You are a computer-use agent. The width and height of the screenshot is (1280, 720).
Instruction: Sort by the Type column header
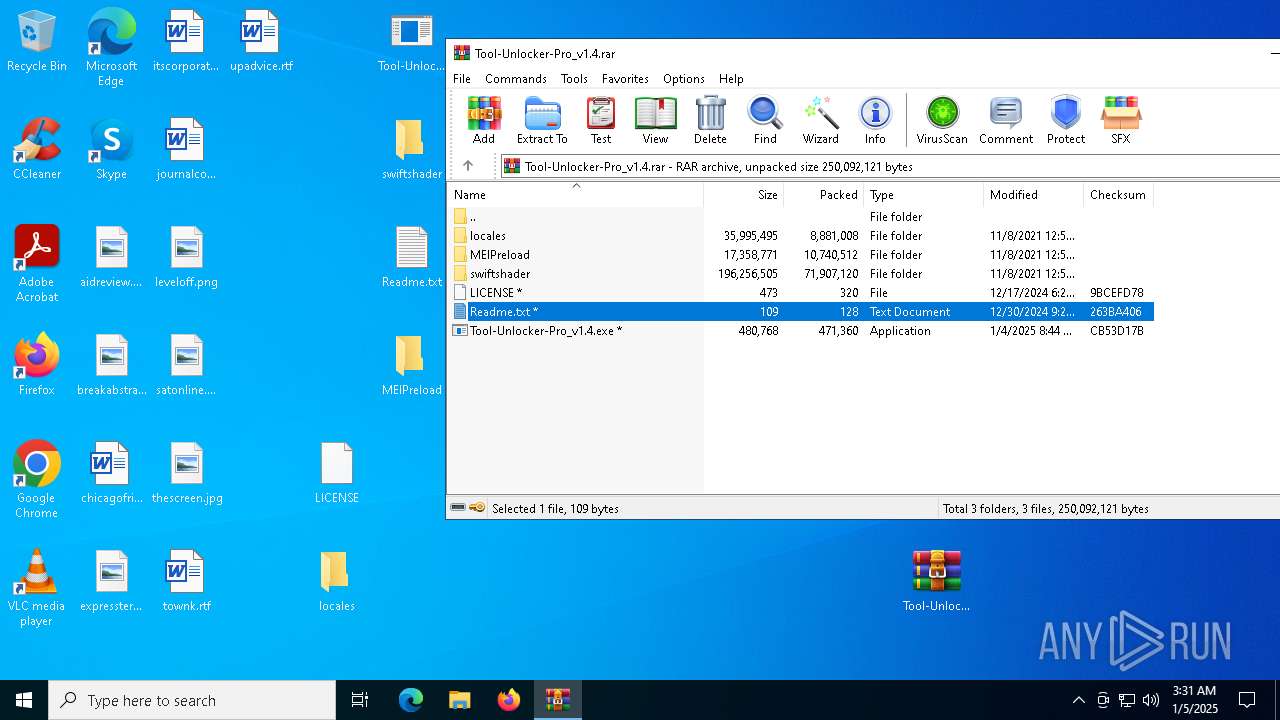coord(923,195)
